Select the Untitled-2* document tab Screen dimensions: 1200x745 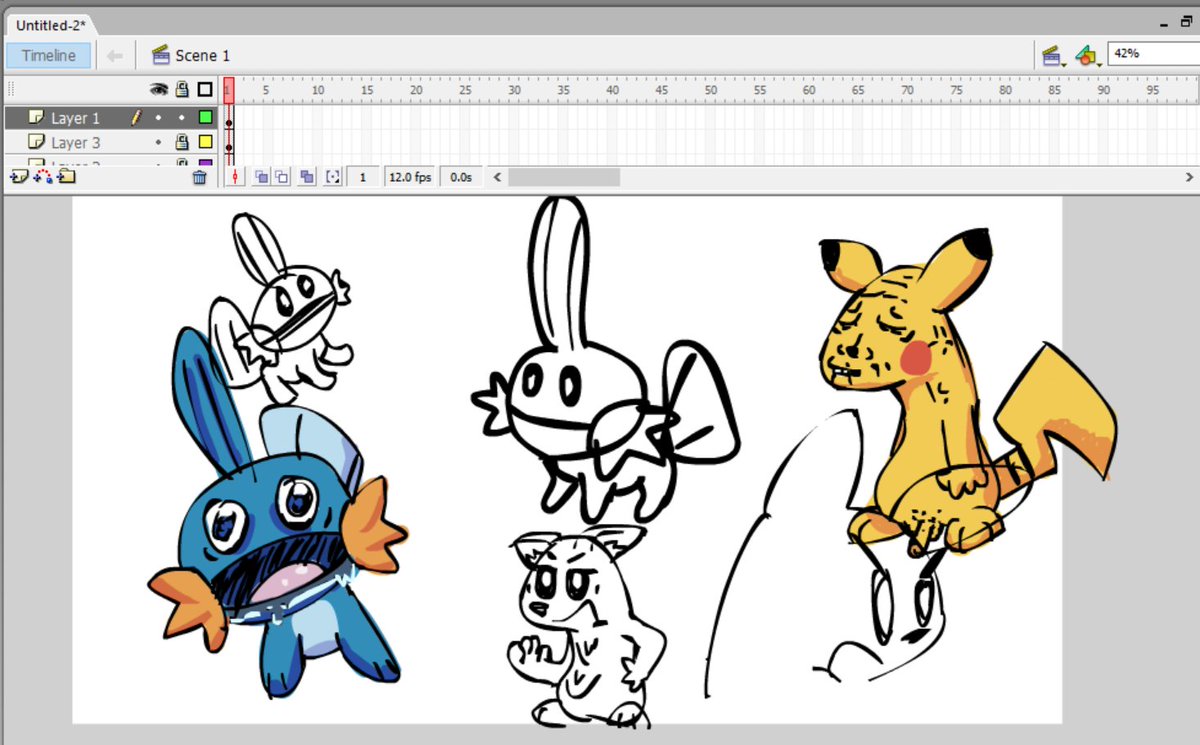(51, 25)
